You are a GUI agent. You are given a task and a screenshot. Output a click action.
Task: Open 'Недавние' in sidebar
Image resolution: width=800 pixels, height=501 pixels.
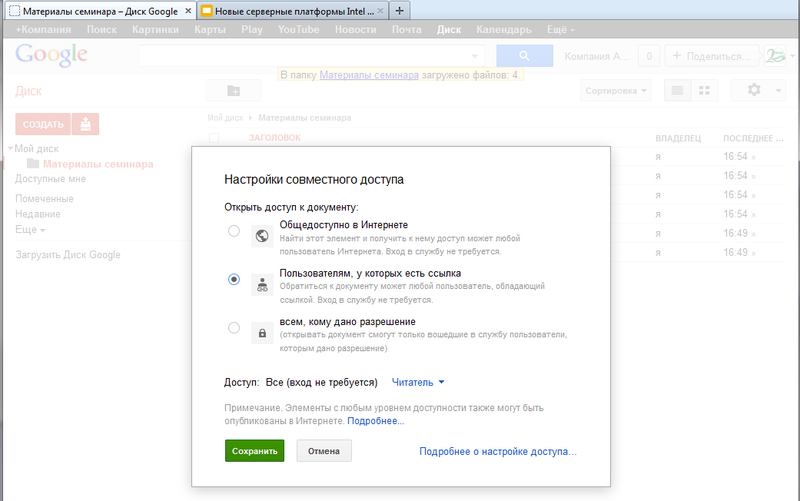click(38, 214)
